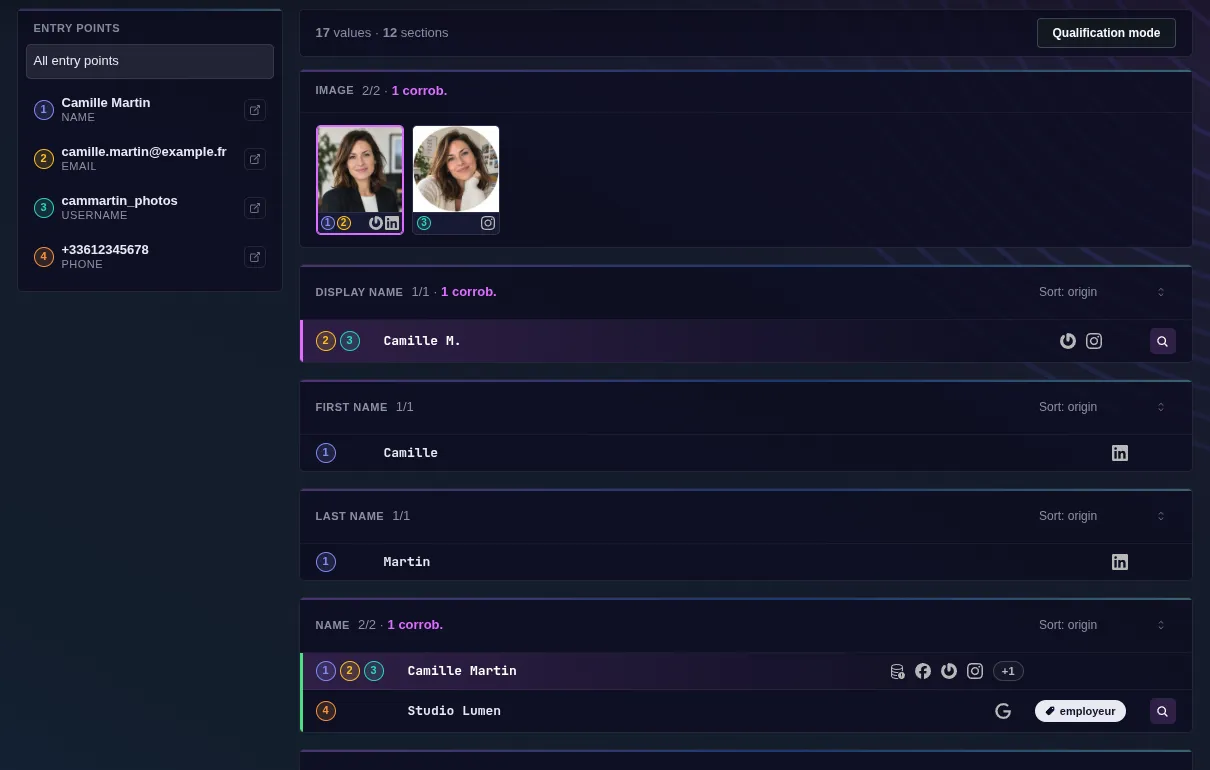
Task: Click Instagram source icon in Camille Martin row
Action: pos(975,671)
